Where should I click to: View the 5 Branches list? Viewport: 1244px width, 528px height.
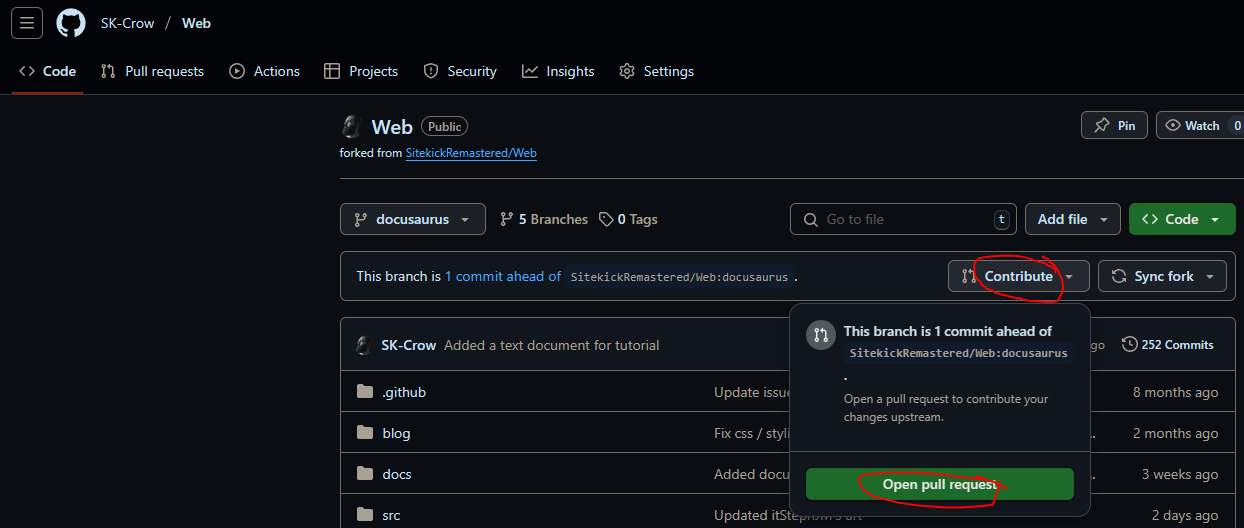pyautogui.click(x=544, y=219)
